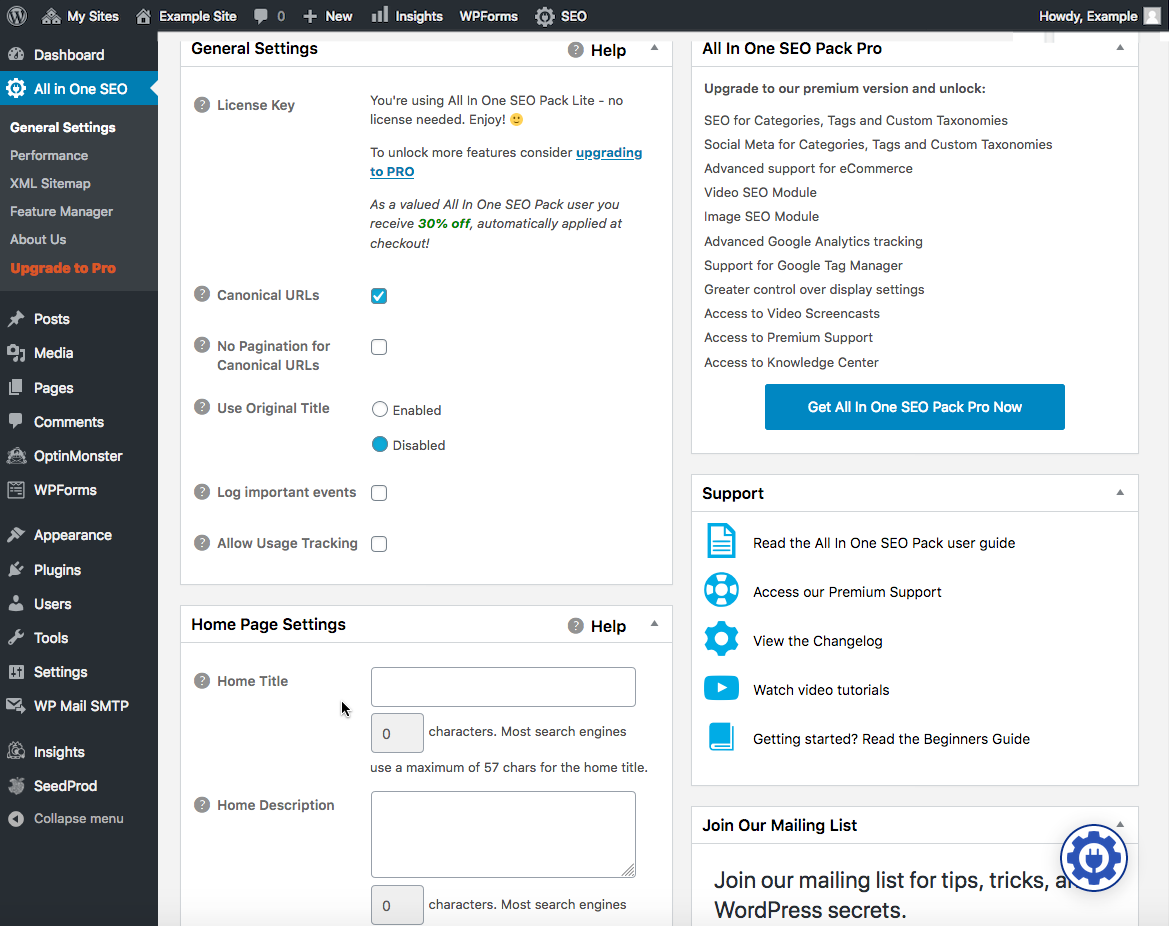The height and width of the screenshot is (926, 1169).
Task: Enable Log important events checkbox
Action: point(379,493)
